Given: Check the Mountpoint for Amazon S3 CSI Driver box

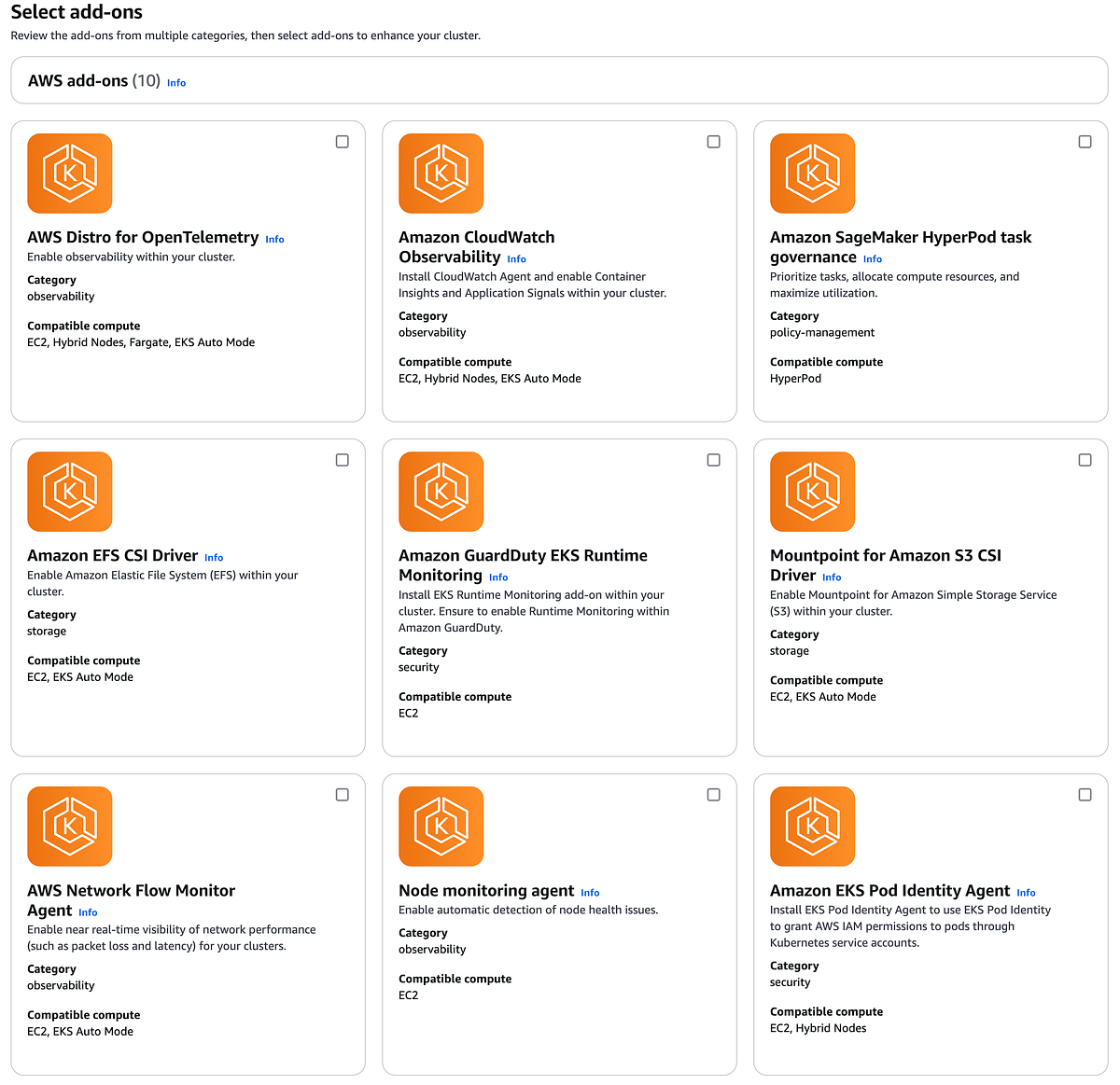Looking at the screenshot, I should coord(1085,460).
